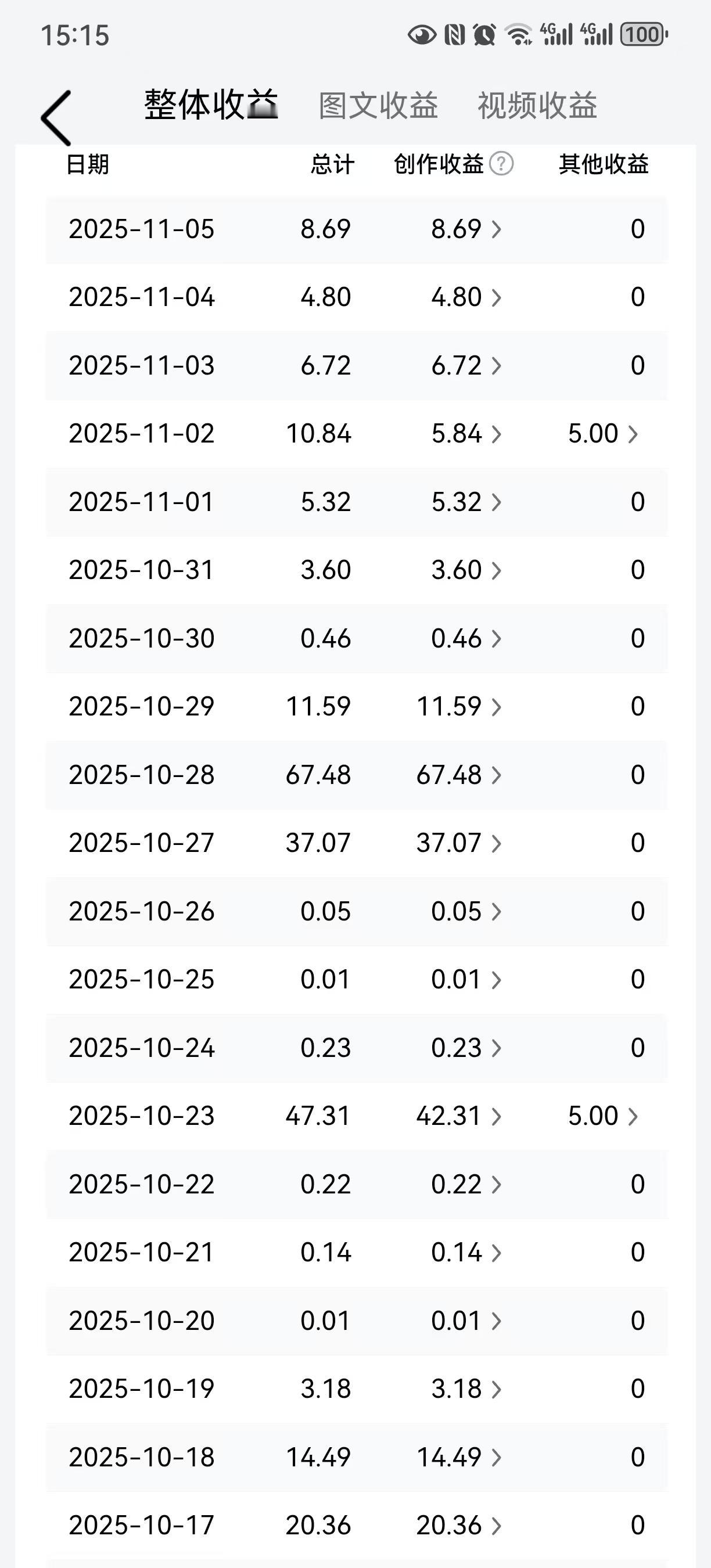Select the 整体收益 tab
The width and height of the screenshot is (711, 1568).
coord(211,105)
